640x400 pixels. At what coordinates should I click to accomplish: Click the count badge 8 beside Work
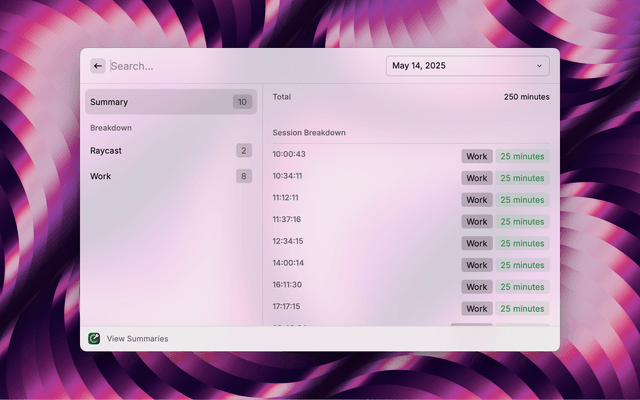click(x=243, y=176)
